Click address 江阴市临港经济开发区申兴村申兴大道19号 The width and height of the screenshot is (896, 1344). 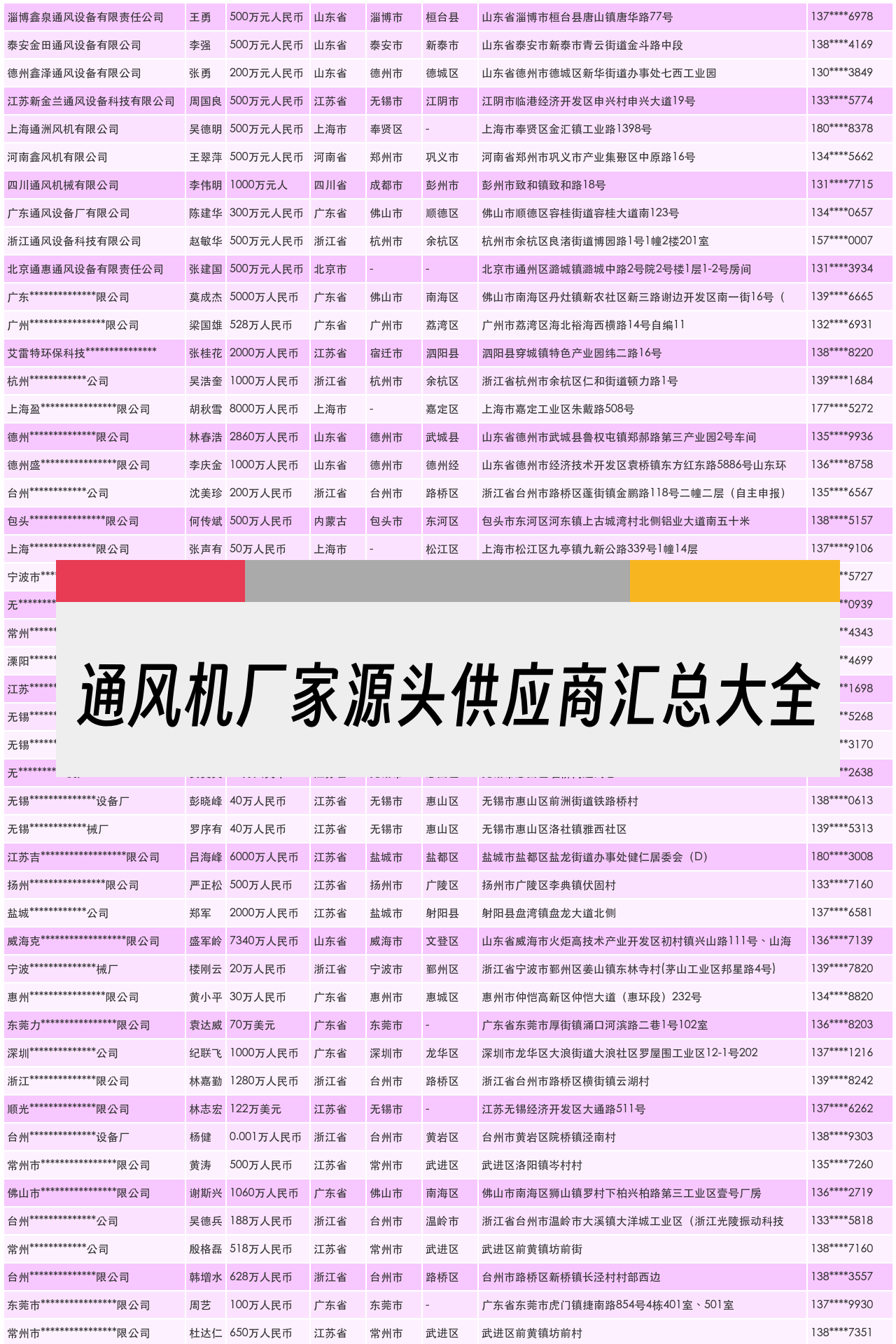(589, 101)
